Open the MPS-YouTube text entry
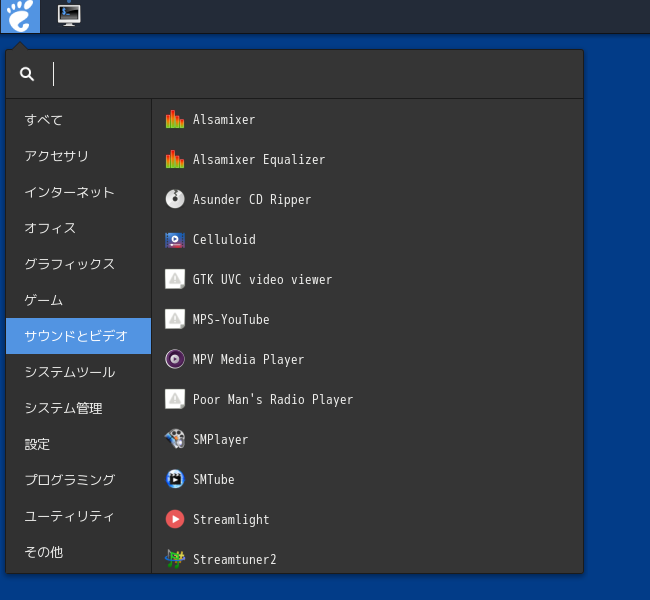The height and width of the screenshot is (600, 650). point(231,319)
